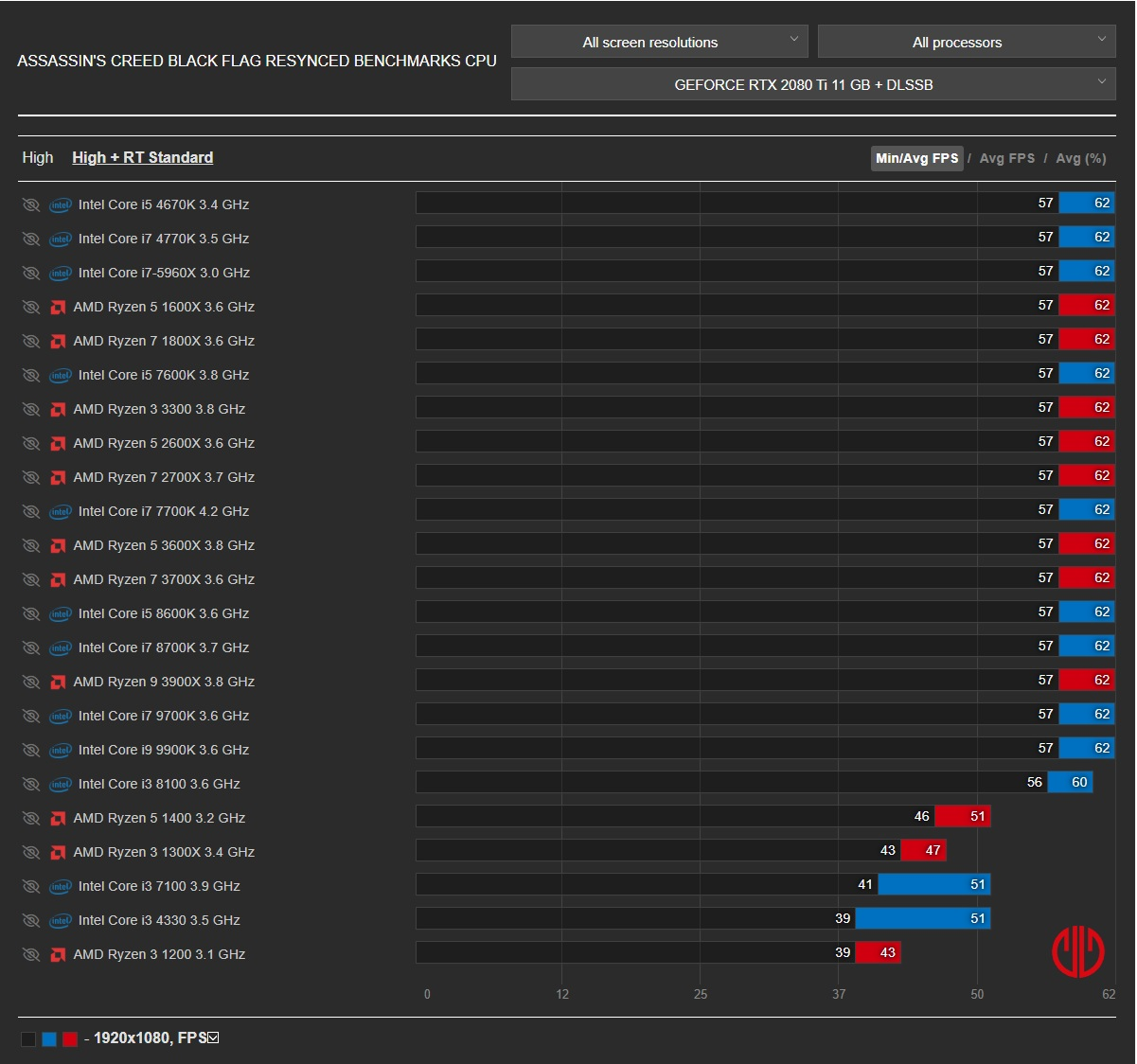The image size is (1137, 1064).
Task: Click the Intel logo beside Core i3 8100
Action: click(x=61, y=785)
